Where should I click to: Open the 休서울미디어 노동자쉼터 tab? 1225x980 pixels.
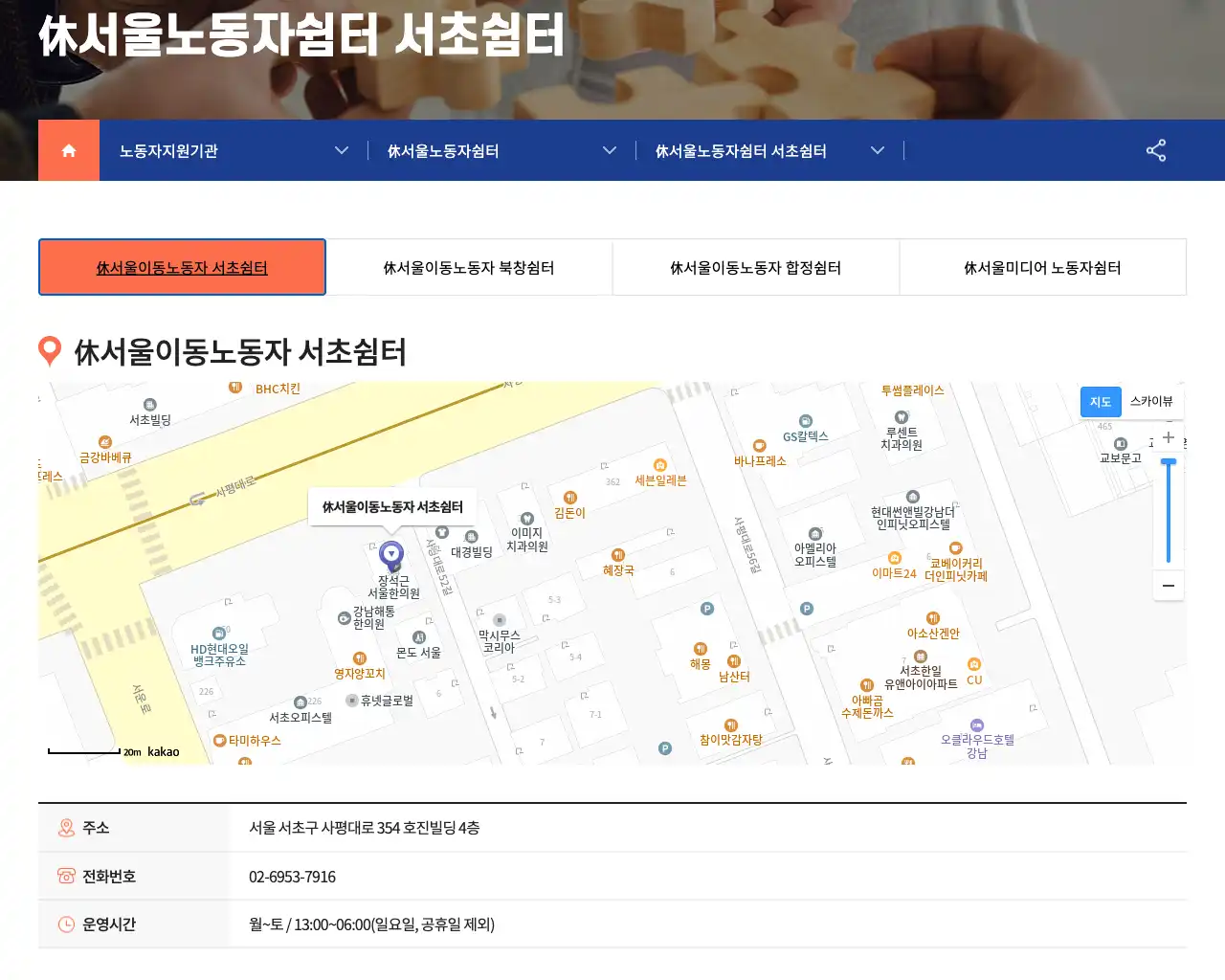[x=1042, y=268]
